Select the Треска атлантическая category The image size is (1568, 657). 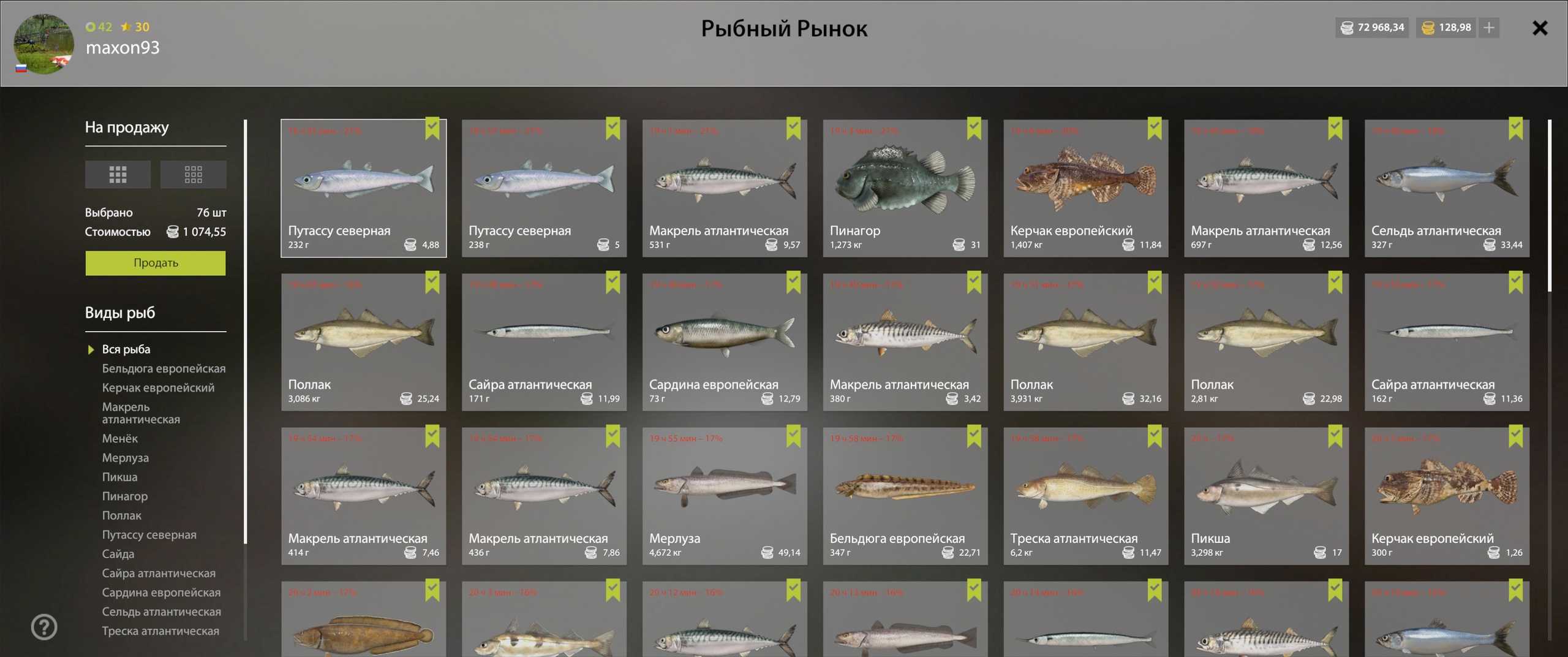[x=160, y=631]
